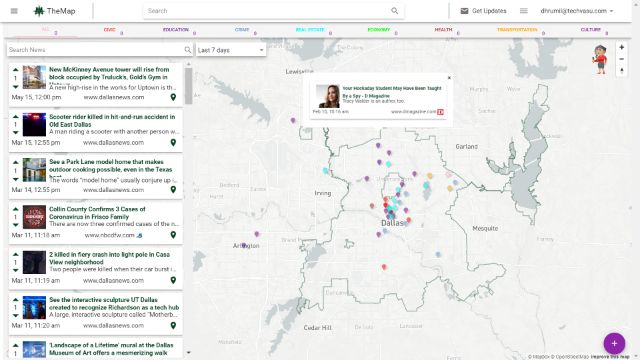Upvote the Collin County Coronavirus article

click(16, 209)
